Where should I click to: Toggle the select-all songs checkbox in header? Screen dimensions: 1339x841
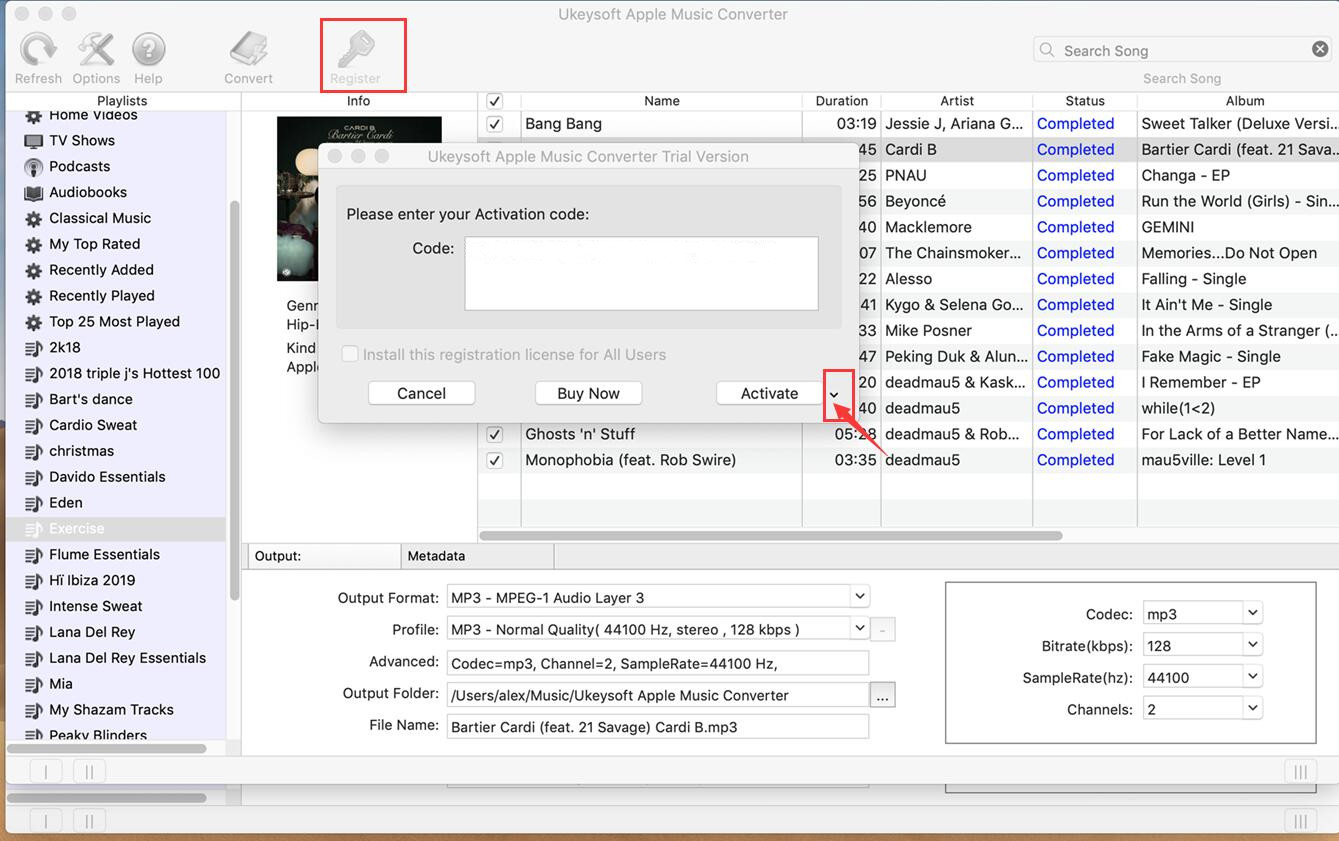tap(494, 101)
